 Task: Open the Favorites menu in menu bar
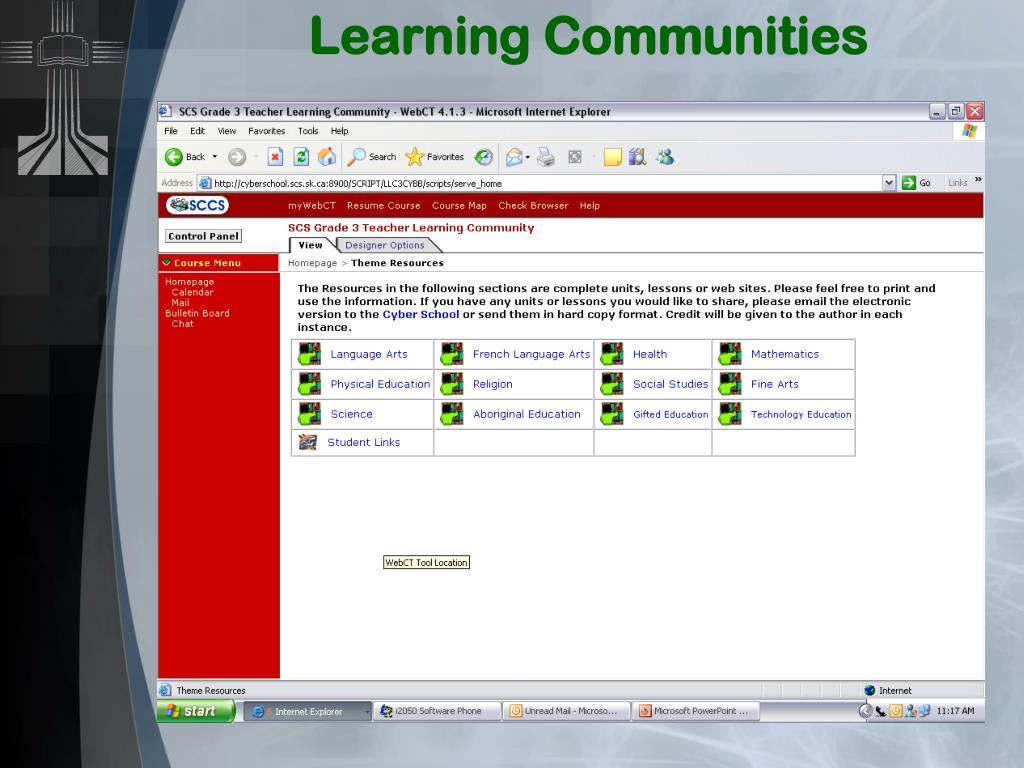pos(266,131)
